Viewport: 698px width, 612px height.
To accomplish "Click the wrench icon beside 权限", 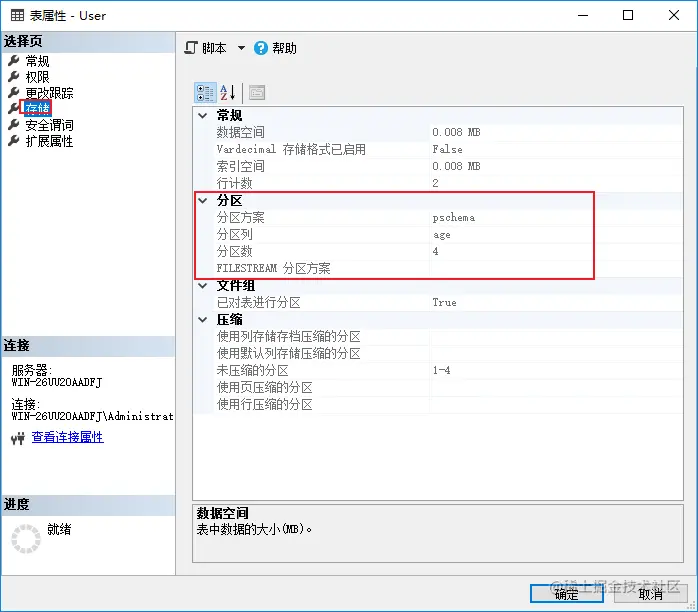I will point(14,77).
